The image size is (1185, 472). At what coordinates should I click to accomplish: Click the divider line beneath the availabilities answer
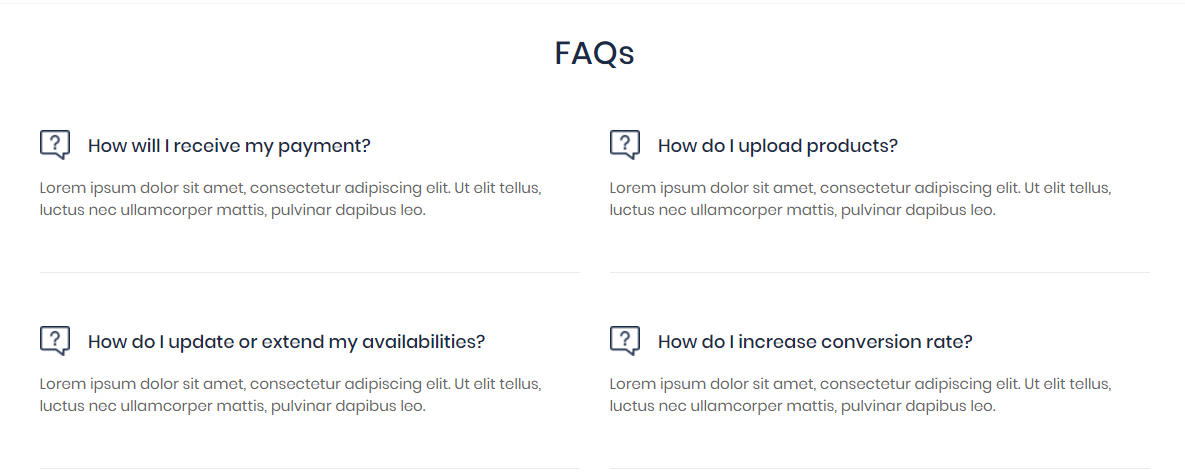coord(310,468)
